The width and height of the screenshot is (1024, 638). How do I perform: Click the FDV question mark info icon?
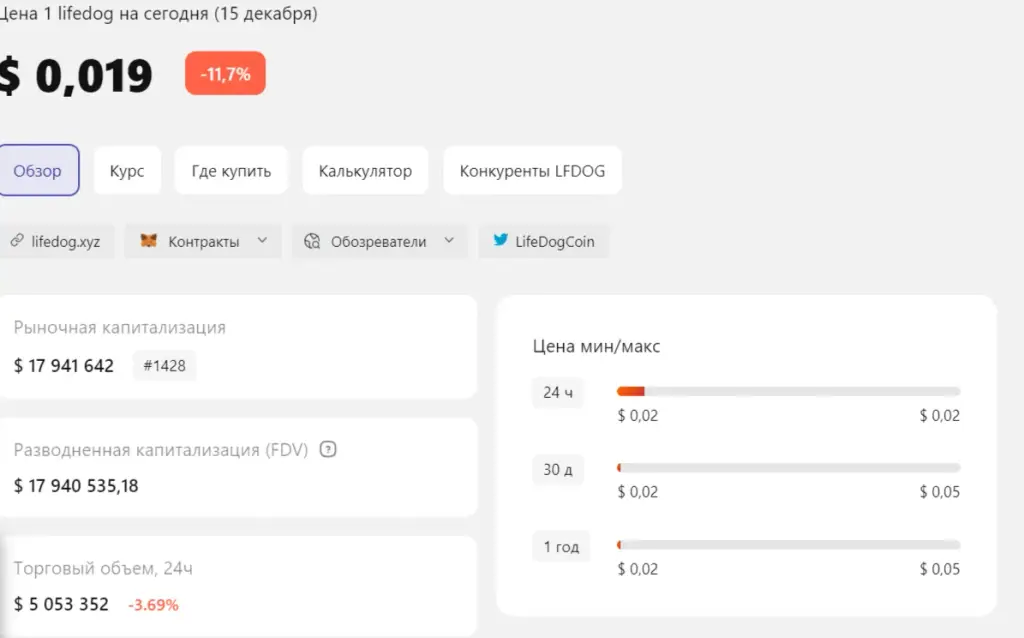(328, 449)
